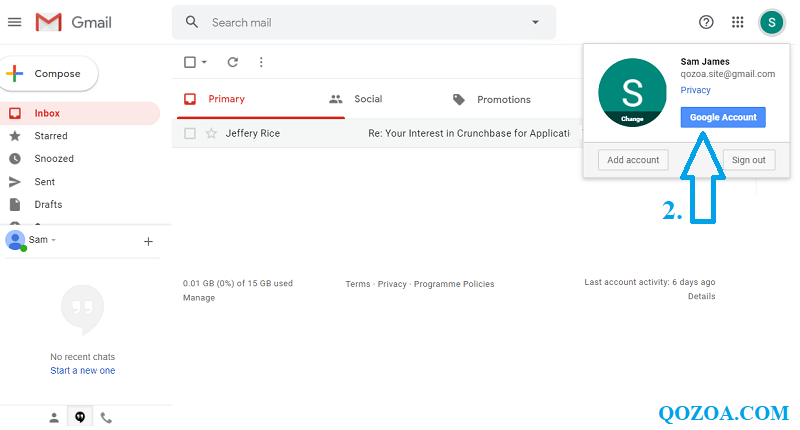Click the Starred folder star icon
The image size is (800, 430).
15,136
